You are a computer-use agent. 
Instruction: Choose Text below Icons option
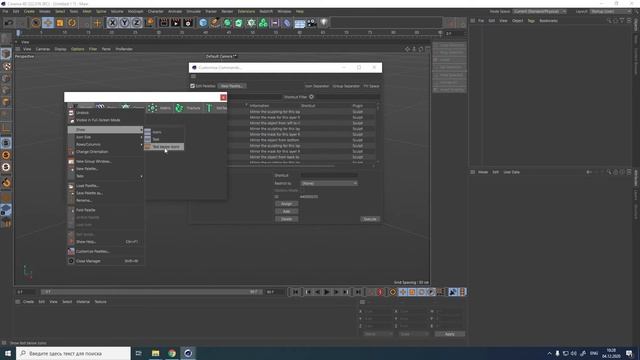click(164, 147)
